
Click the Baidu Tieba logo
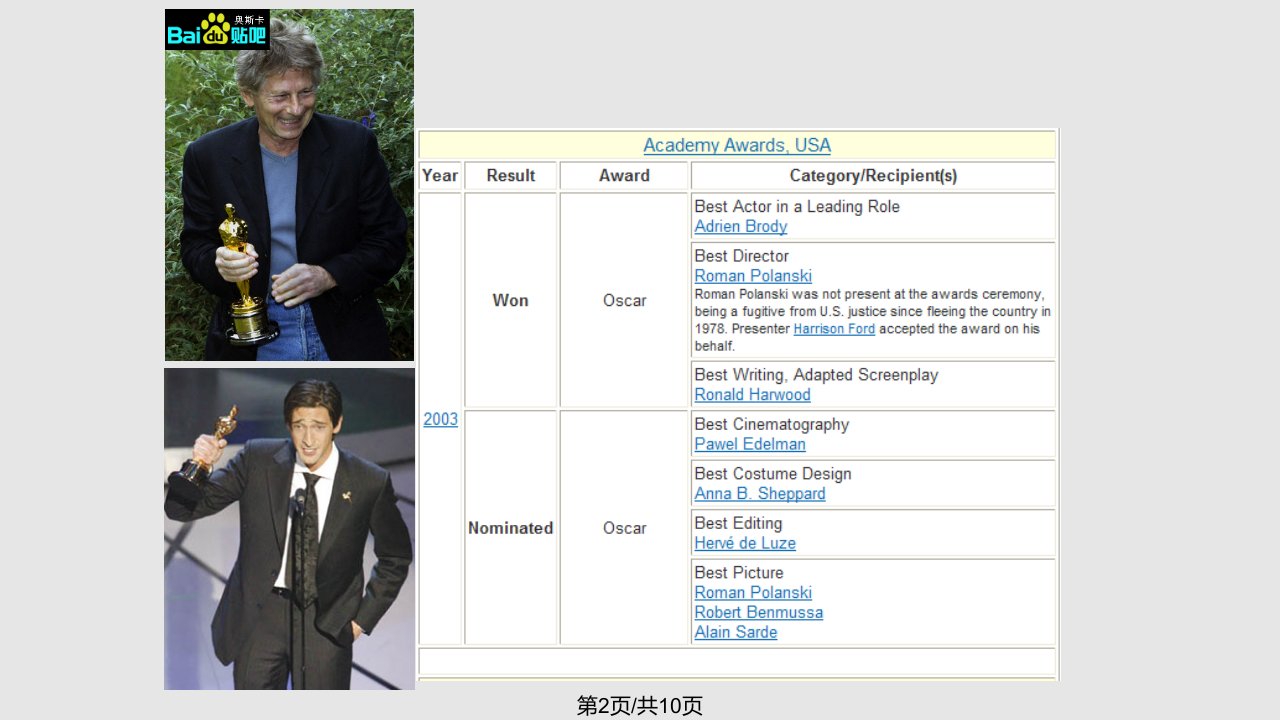tap(217, 30)
